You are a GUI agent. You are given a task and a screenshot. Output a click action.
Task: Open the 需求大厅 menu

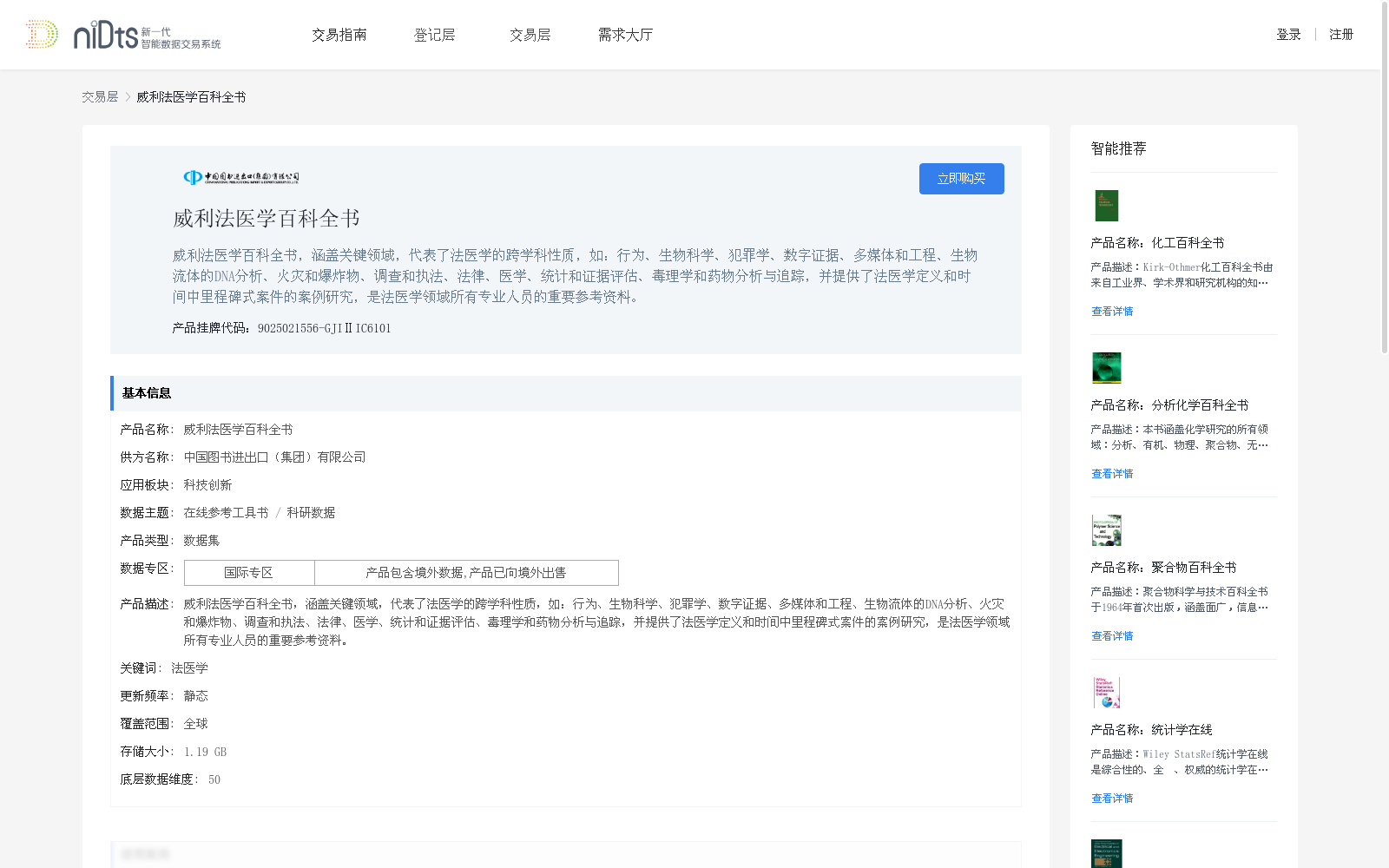pyautogui.click(x=625, y=35)
